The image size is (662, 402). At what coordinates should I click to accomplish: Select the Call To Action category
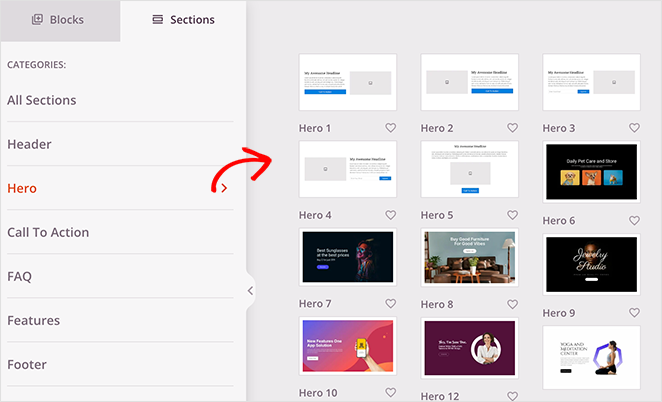[120, 232]
